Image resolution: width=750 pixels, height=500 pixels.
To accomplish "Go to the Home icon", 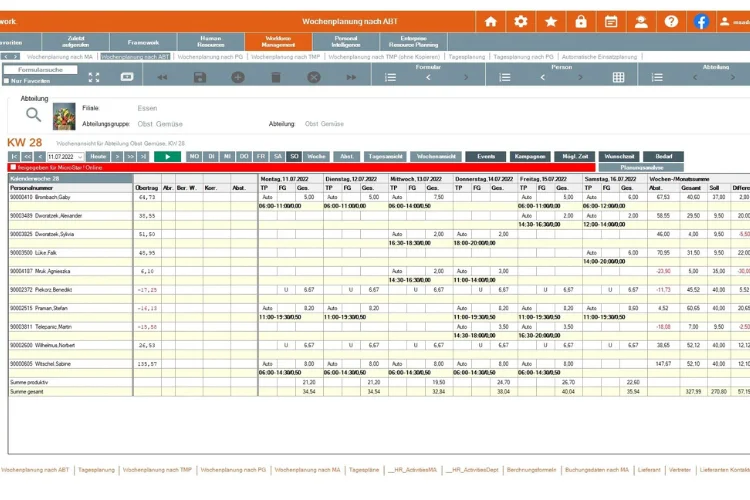I will pos(490,22).
